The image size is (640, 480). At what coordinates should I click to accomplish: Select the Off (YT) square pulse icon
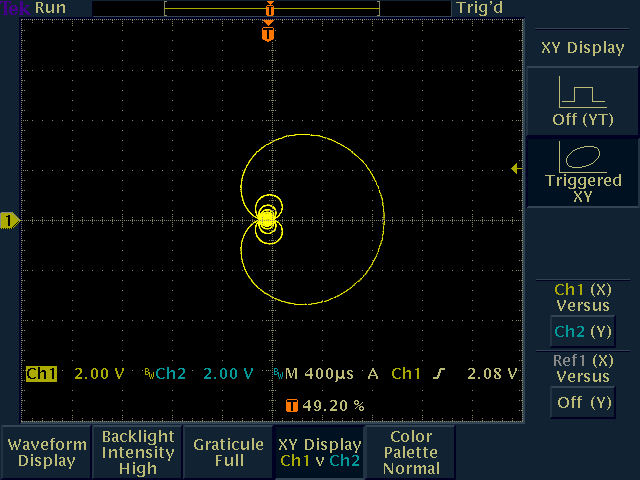pos(581,94)
